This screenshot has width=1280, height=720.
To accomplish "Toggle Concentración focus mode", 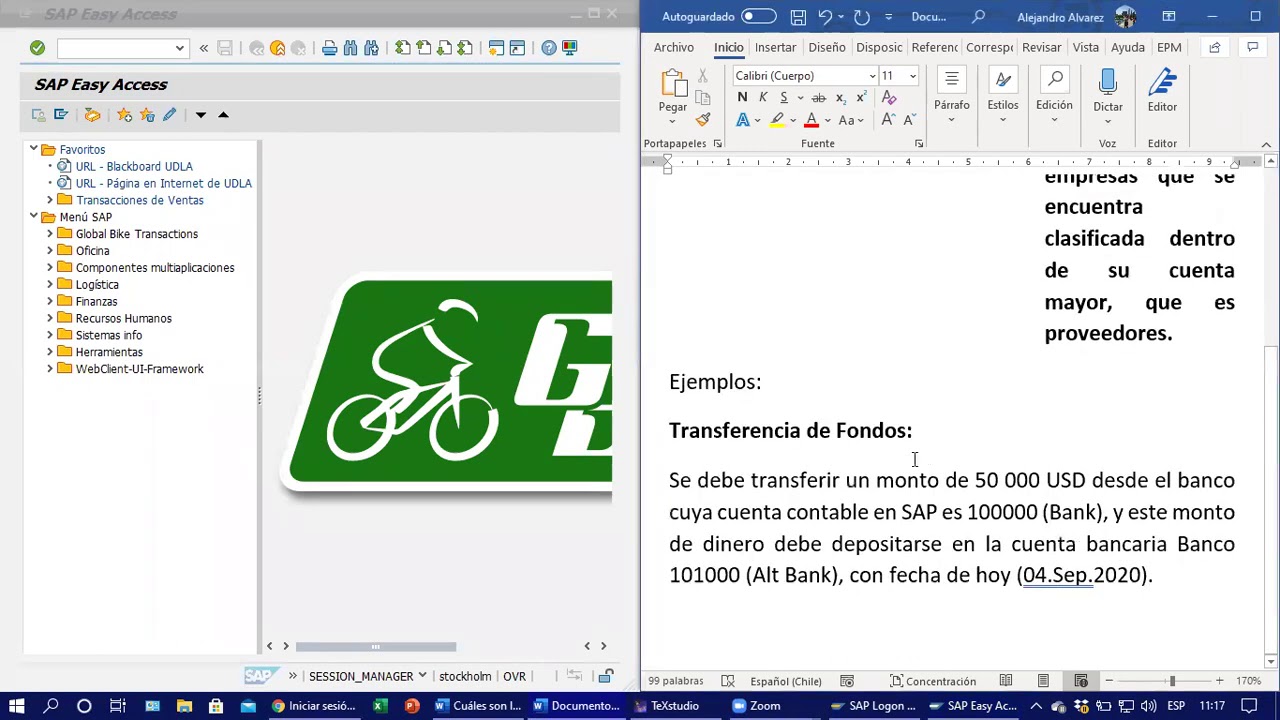I will (x=932, y=681).
